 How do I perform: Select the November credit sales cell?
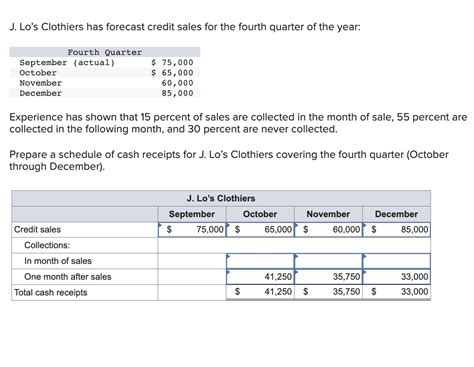click(x=328, y=230)
